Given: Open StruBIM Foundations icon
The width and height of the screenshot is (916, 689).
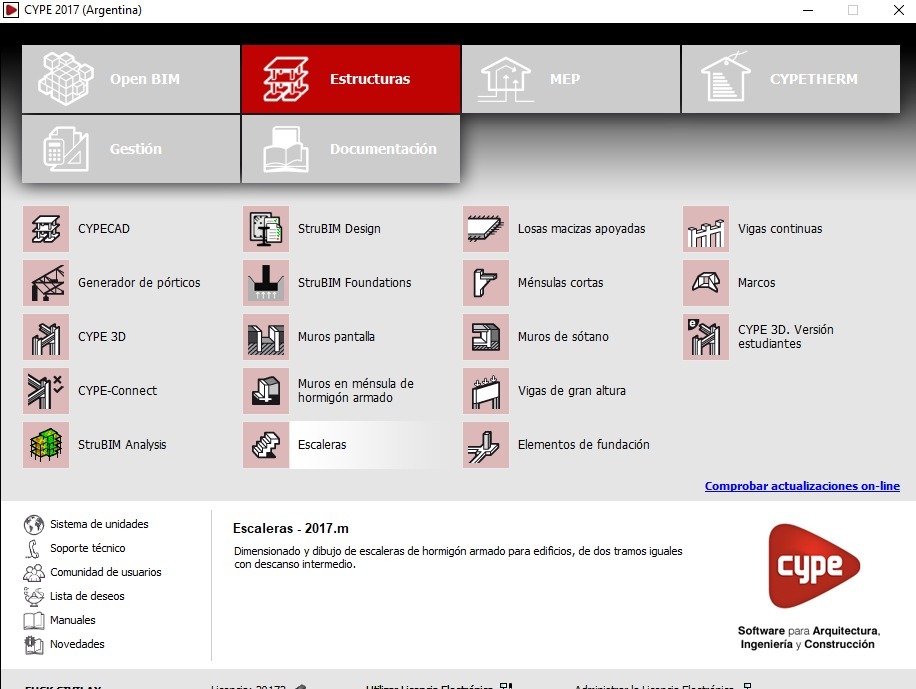Looking at the screenshot, I should coord(266,283).
